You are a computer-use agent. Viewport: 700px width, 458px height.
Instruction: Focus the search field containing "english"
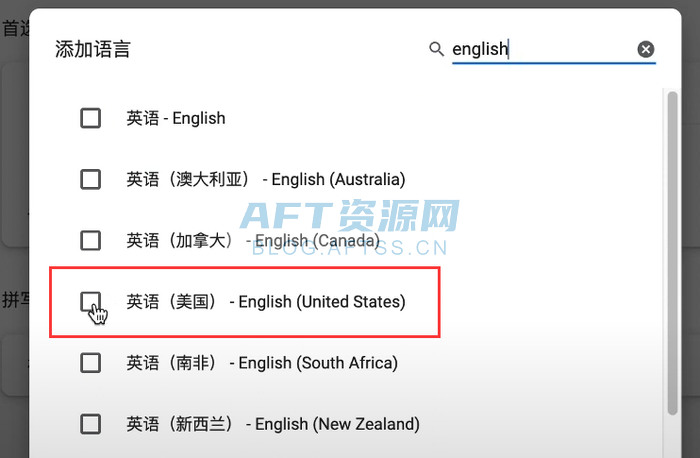[540, 49]
